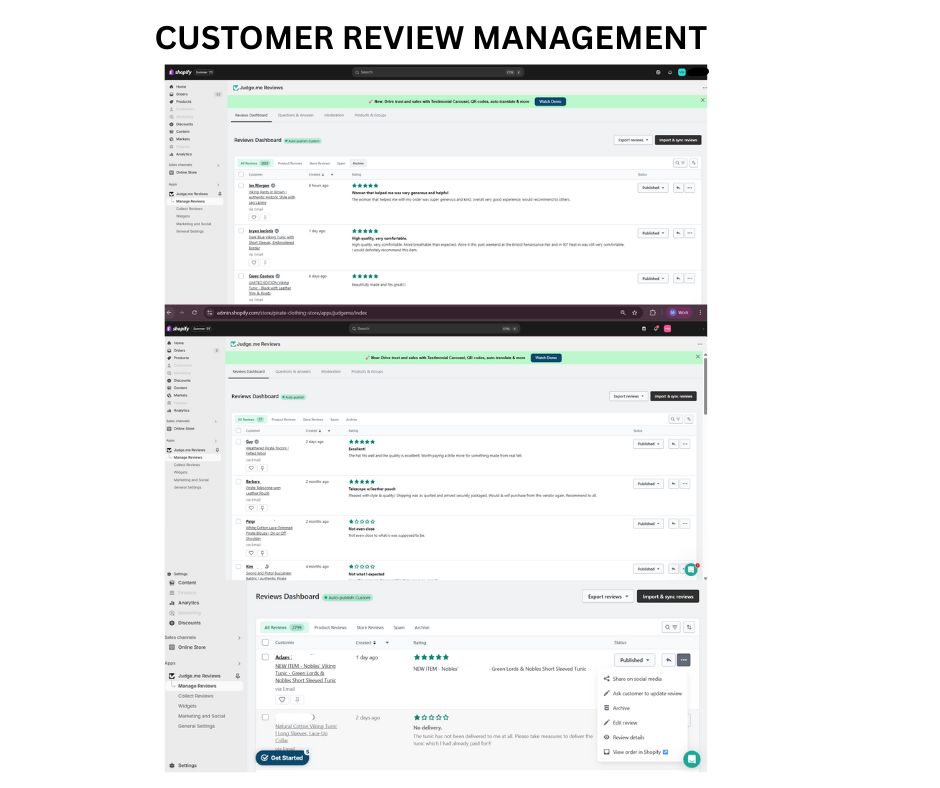Click the Get Started button
Screen dimensions: 940x788
click(282, 757)
